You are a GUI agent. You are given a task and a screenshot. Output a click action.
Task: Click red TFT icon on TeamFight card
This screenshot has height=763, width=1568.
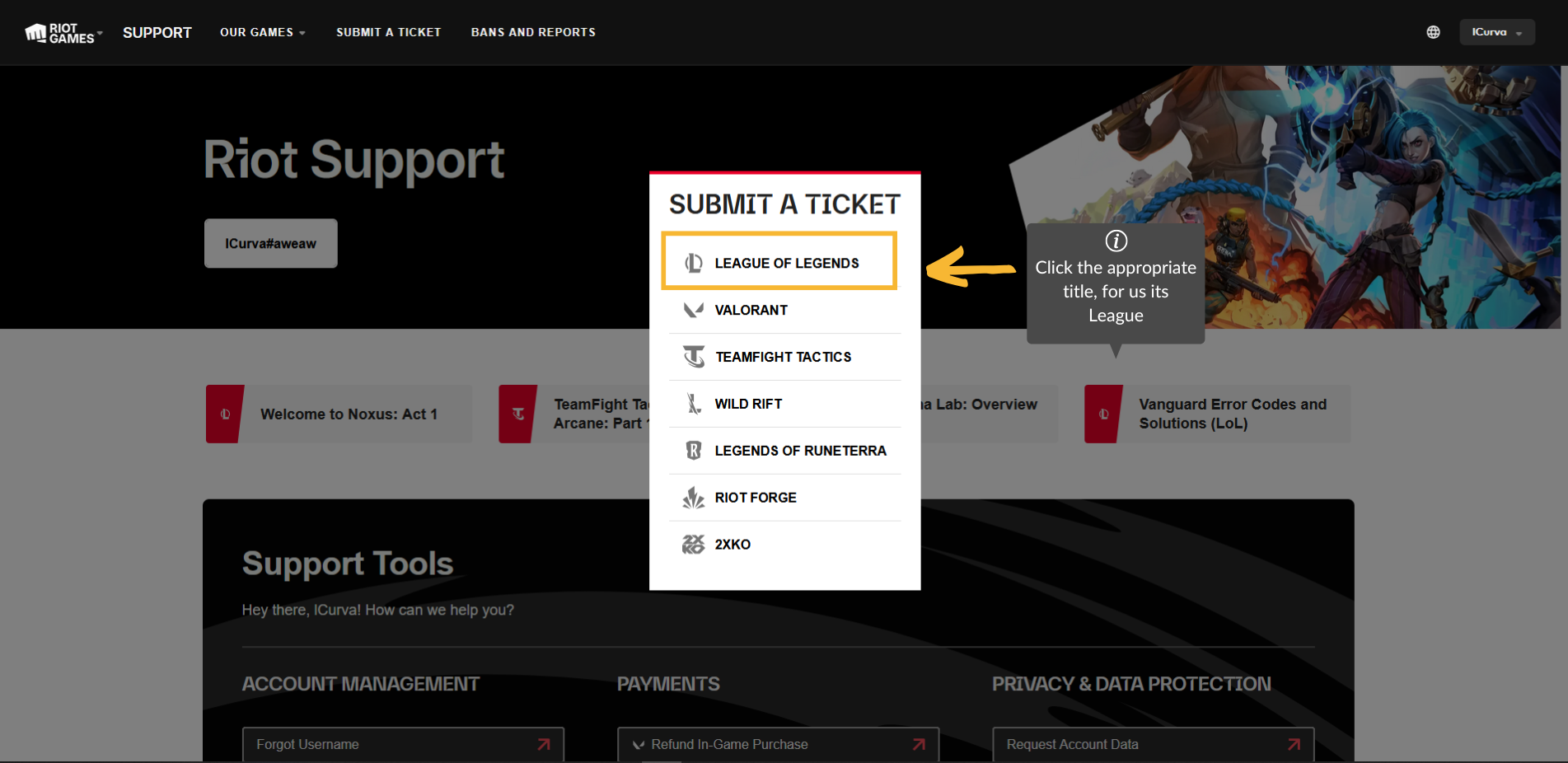[518, 414]
